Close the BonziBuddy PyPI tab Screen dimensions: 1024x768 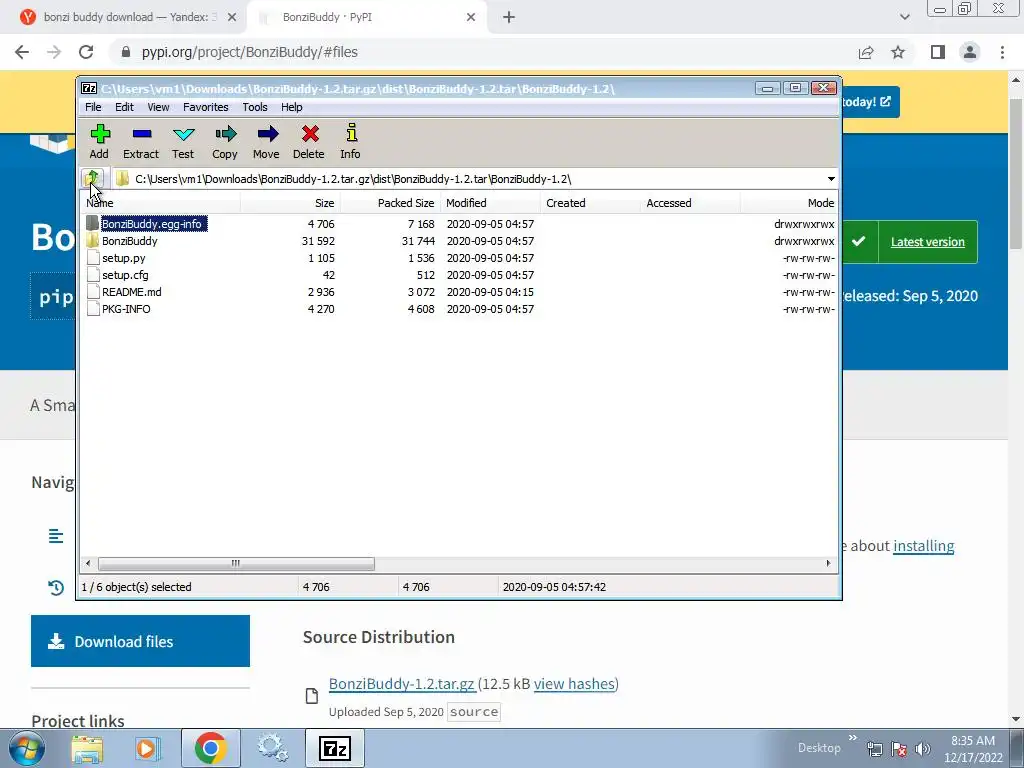point(471,17)
